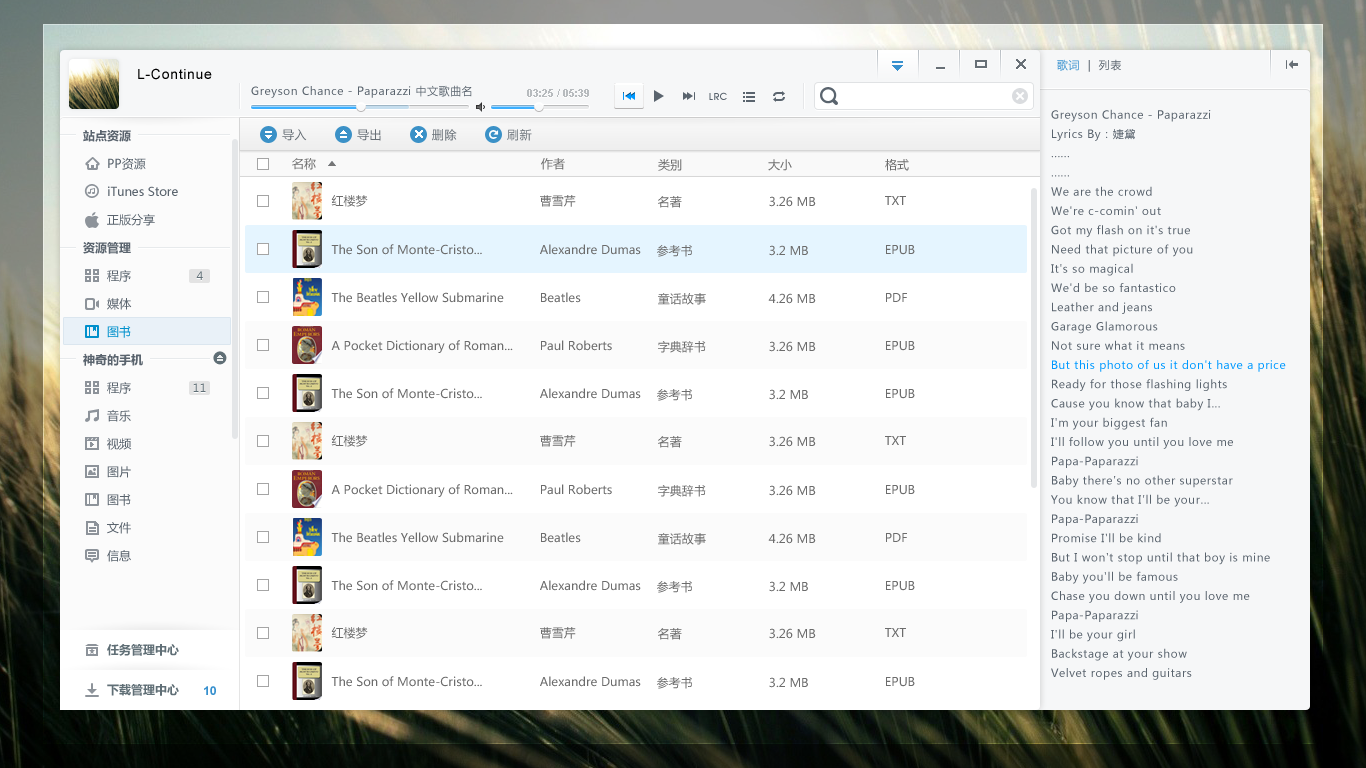Click the sidebar's vertical scrollbar

click(x=235, y=289)
